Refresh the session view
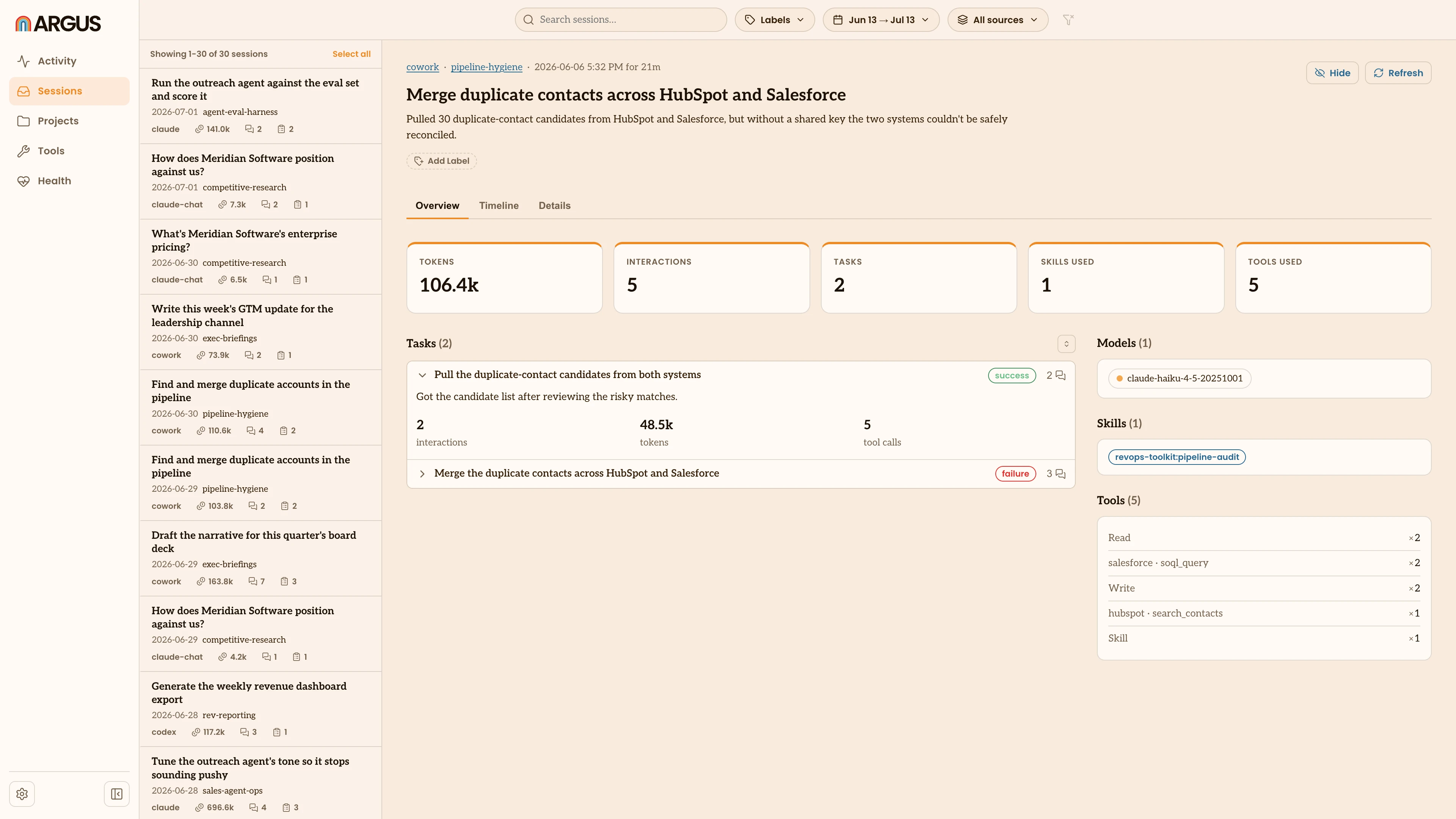1456x819 pixels. [x=1398, y=73]
